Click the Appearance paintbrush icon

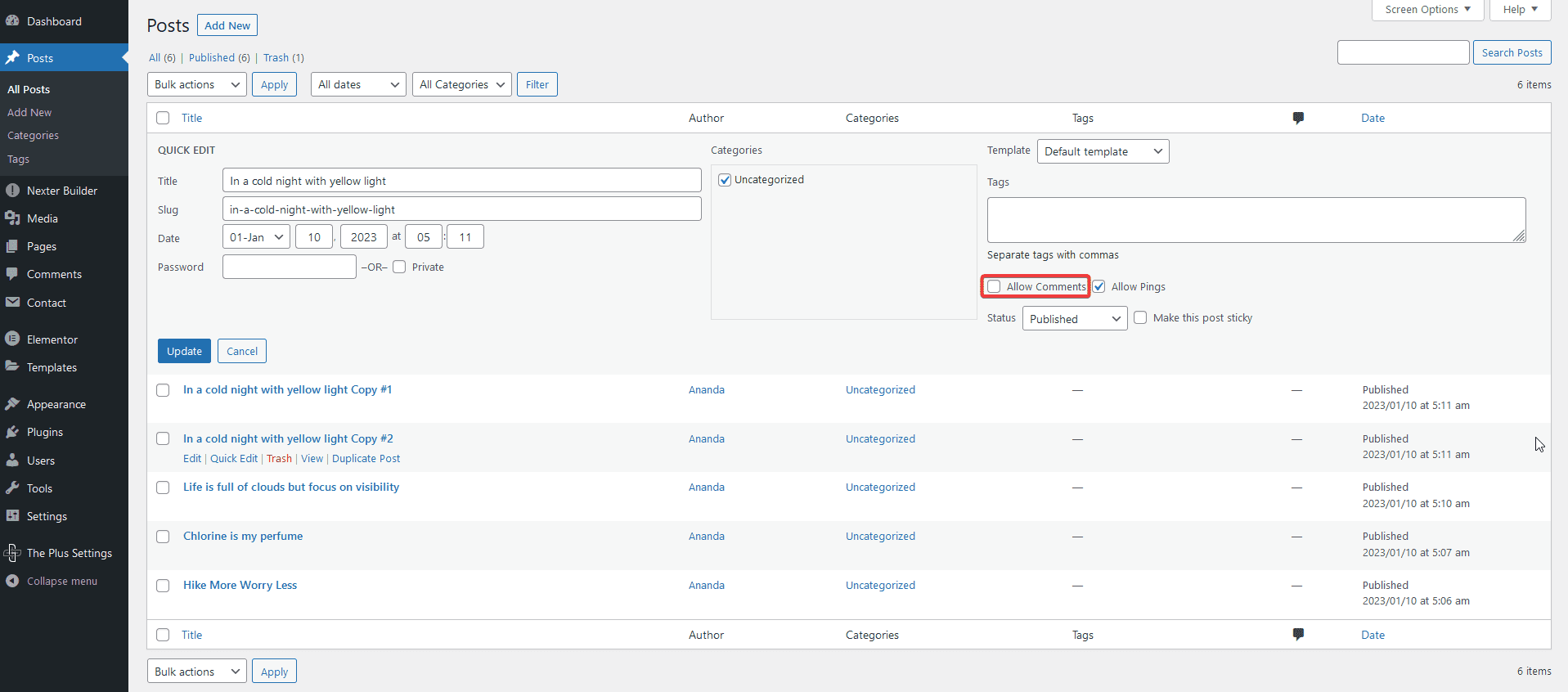coord(12,404)
